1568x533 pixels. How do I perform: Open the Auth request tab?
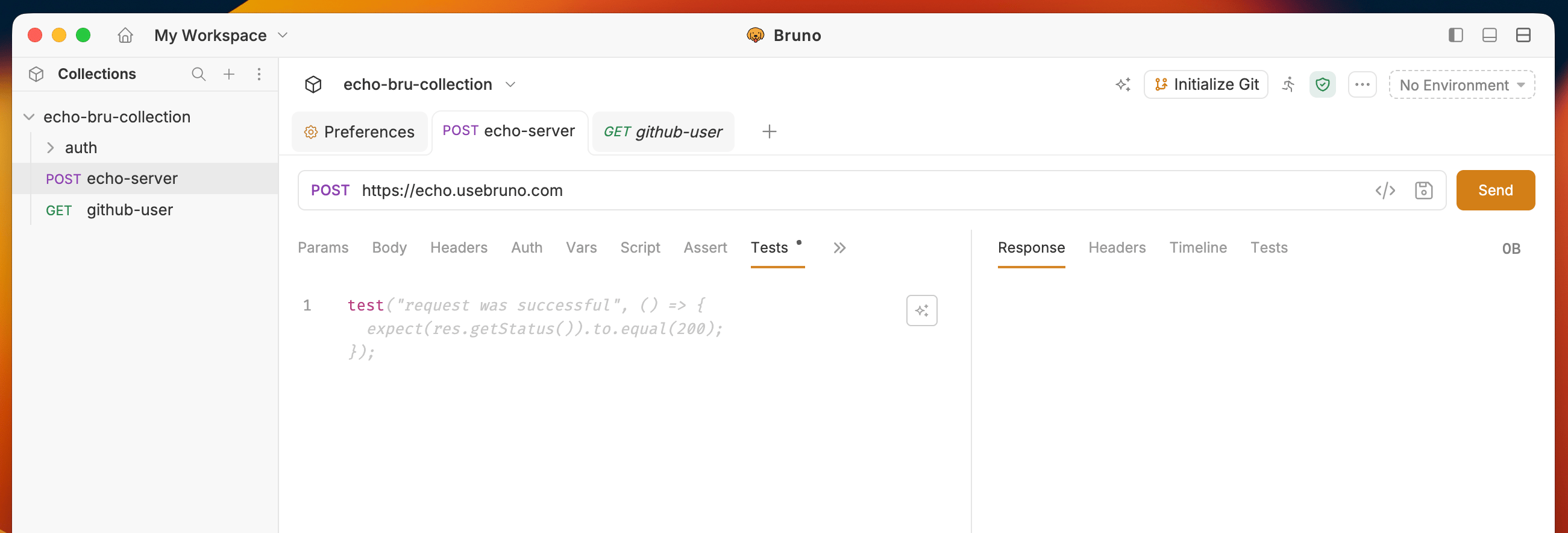[527, 248]
